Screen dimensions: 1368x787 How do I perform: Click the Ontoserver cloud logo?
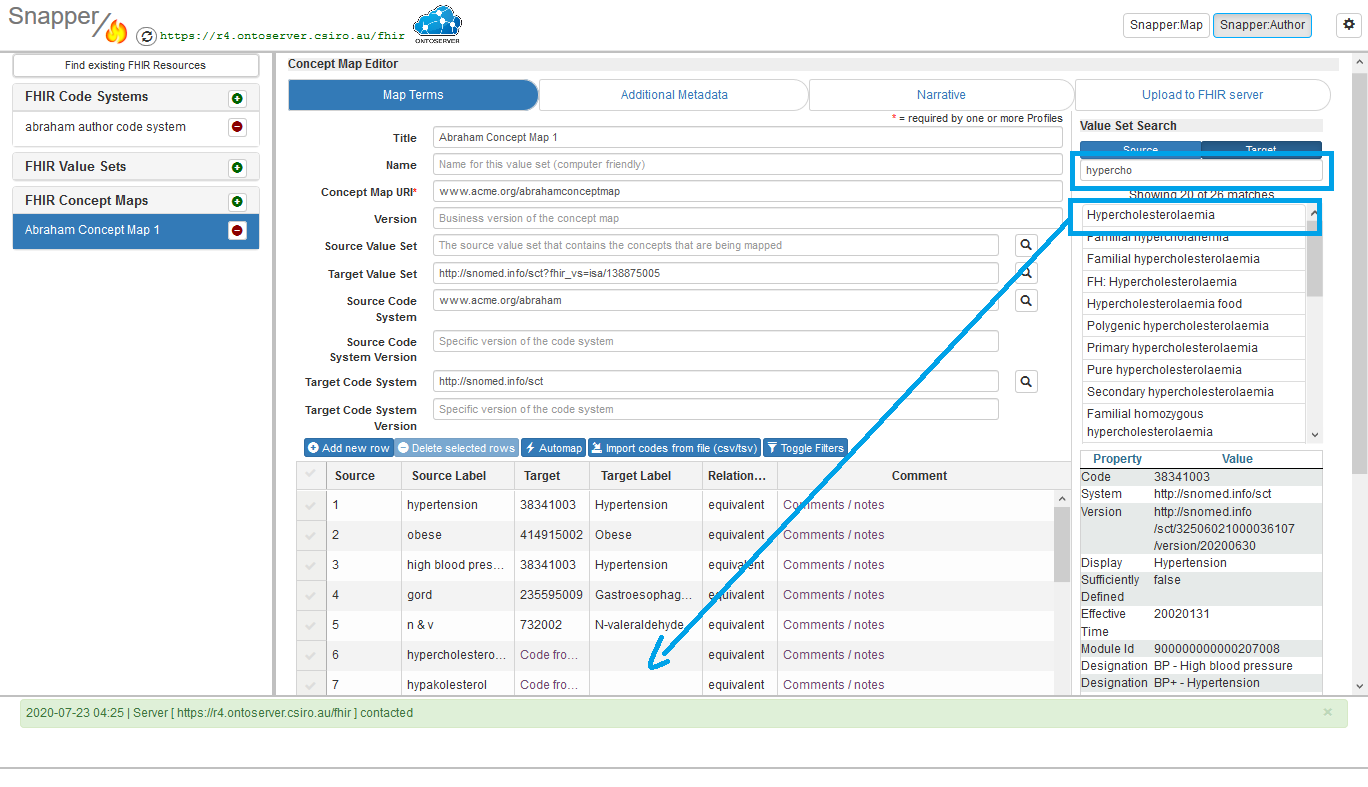[x=437, y=26]
